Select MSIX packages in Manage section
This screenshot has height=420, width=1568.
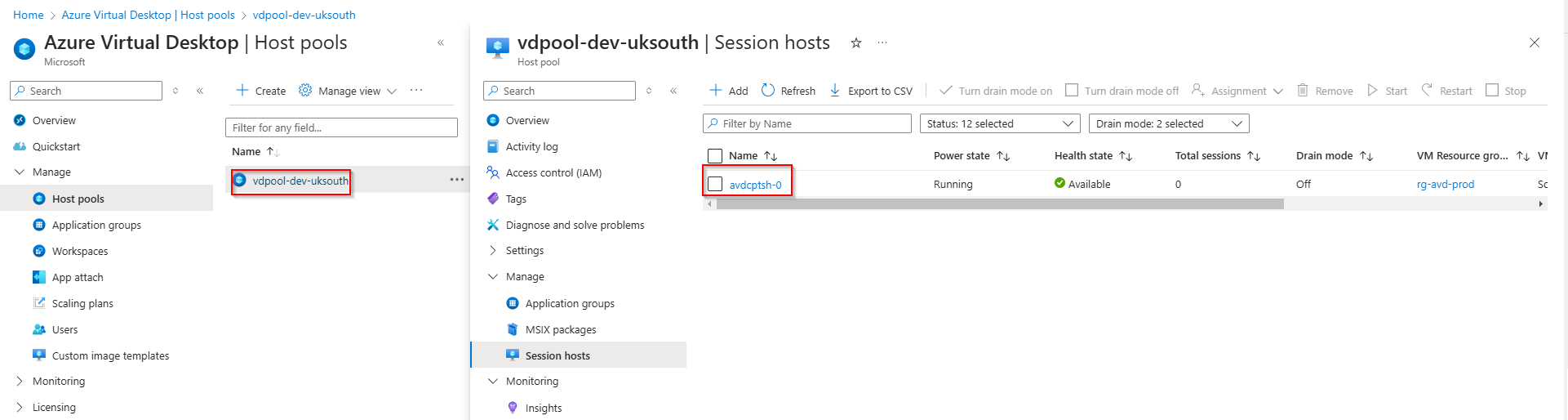561,329
